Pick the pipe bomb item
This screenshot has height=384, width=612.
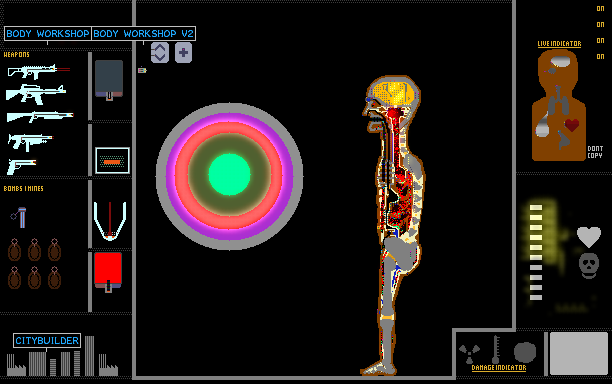[19, 217]
